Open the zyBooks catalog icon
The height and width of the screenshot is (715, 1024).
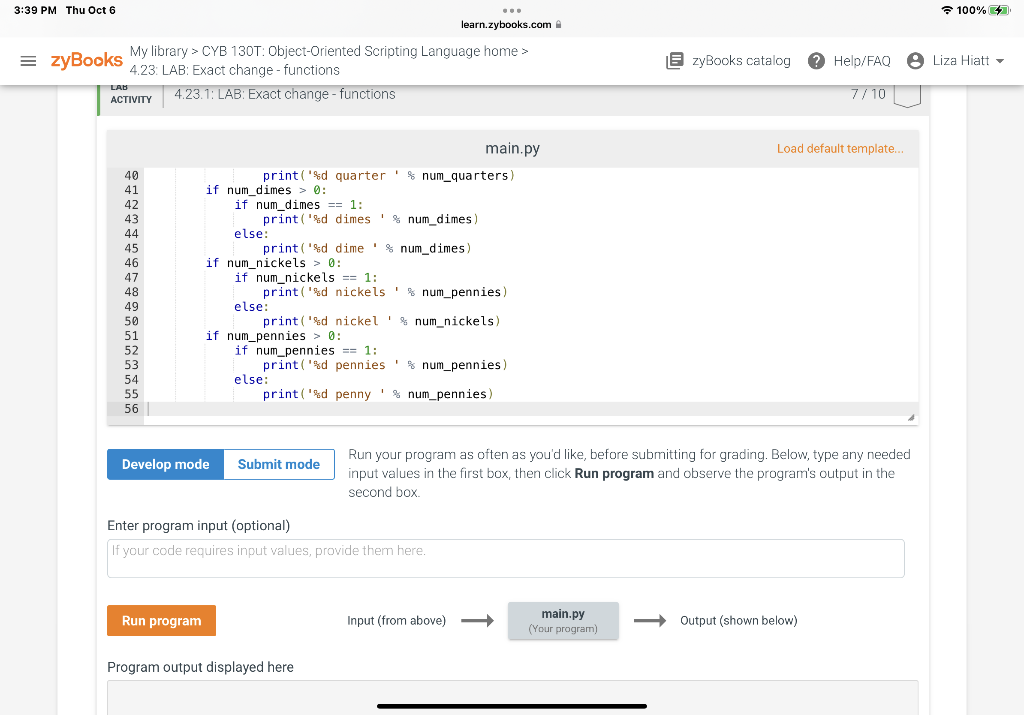point(674,61)
